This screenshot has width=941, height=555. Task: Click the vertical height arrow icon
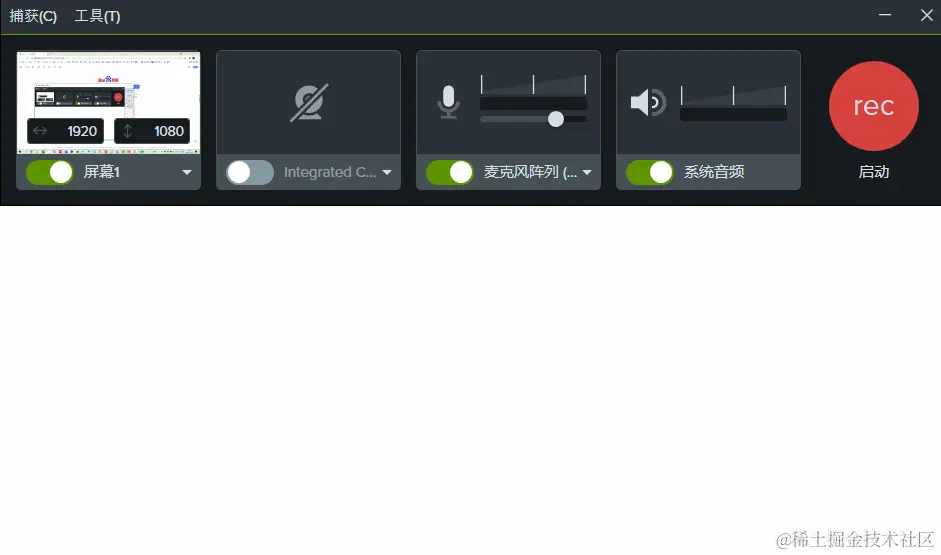pos(127,131)
